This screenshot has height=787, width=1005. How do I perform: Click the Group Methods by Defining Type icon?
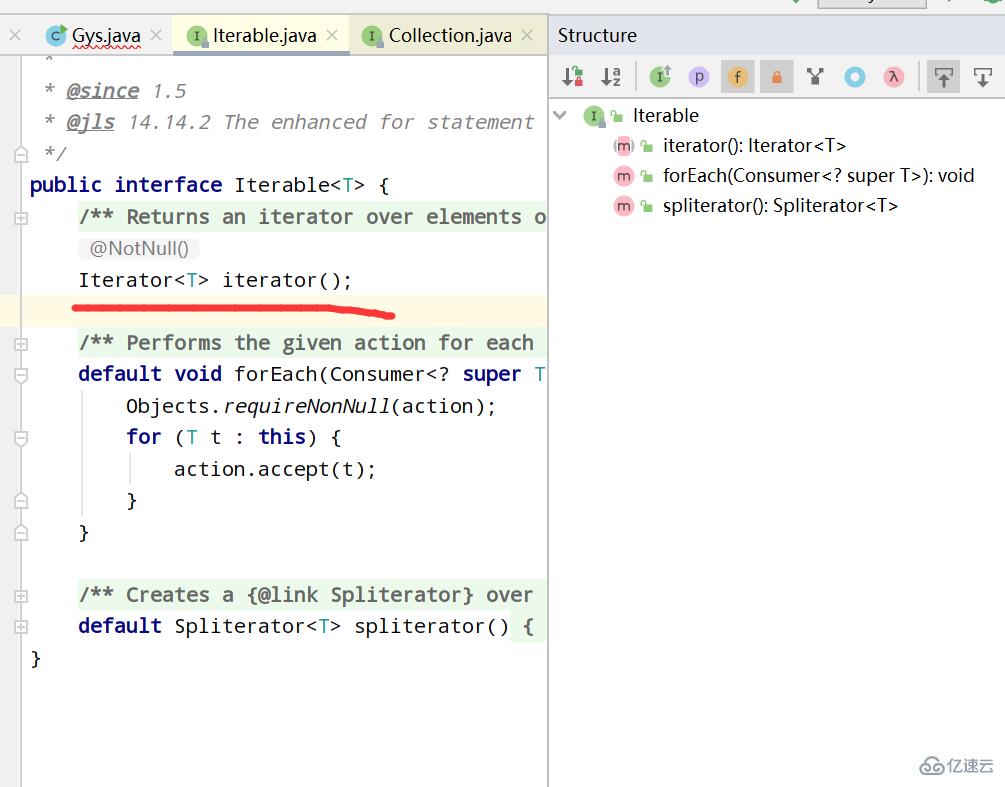pyautogui.click(x=660, y=77)
